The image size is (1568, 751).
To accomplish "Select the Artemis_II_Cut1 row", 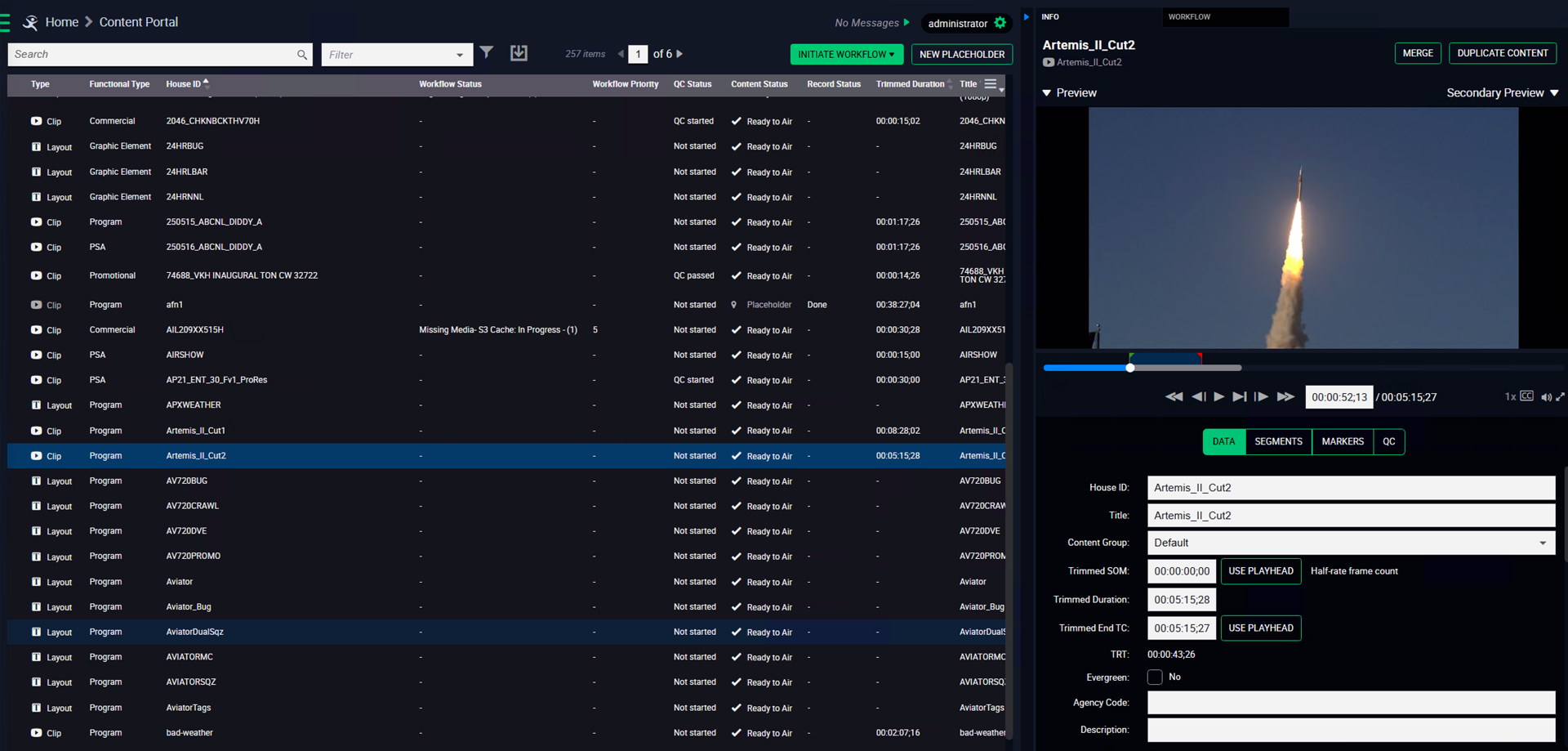I will pos(506,431).
